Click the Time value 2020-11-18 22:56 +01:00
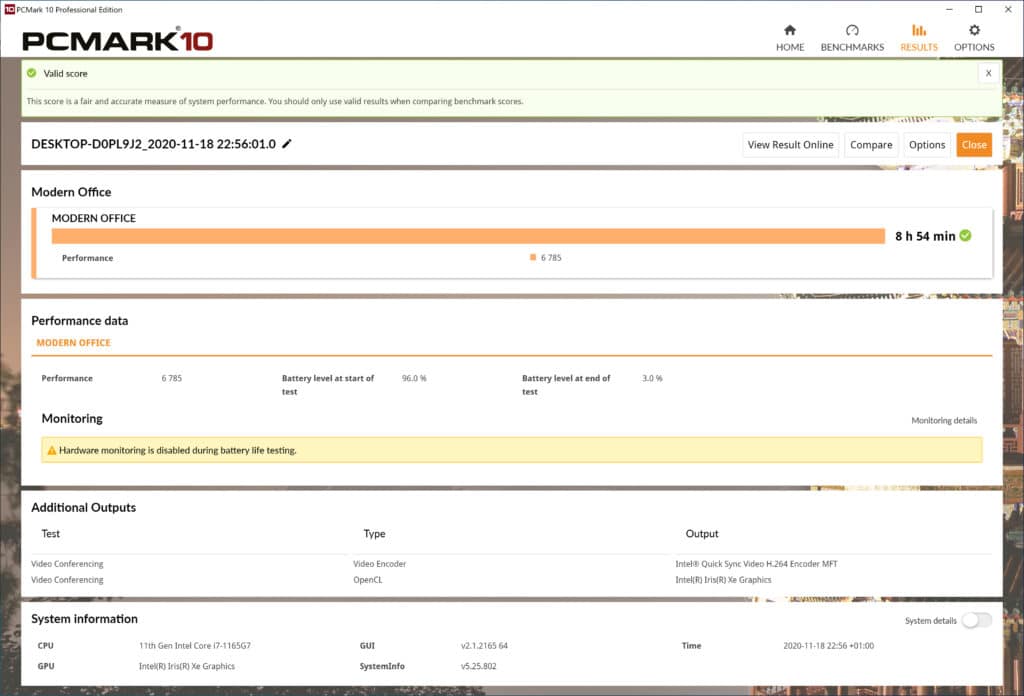Image resolution: width=1024 pixels, height=696 pixels. click(828, 646)
